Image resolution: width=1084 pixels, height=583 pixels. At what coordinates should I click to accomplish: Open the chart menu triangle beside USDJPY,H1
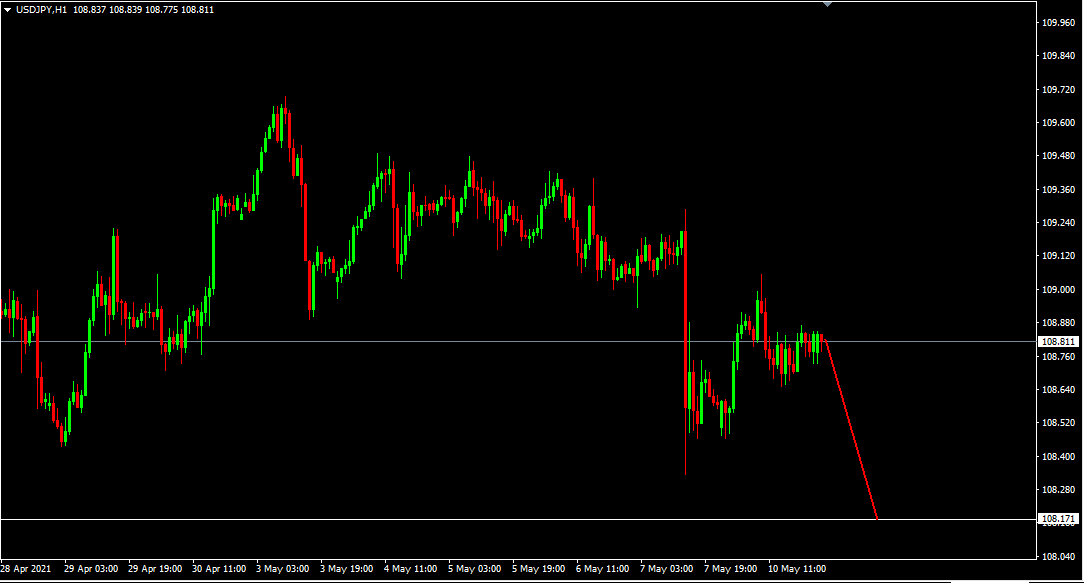click(8, 10)
